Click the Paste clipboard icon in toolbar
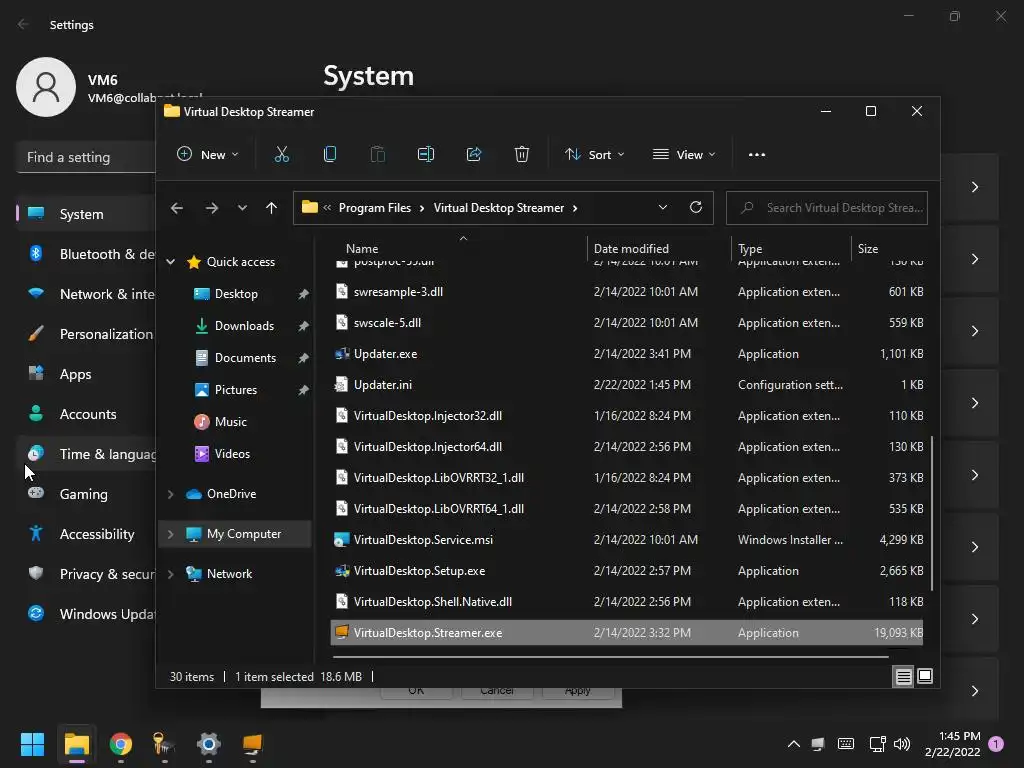Viewport: 1024px width, 768px height. pyautogui.click(x=377, y=154)
